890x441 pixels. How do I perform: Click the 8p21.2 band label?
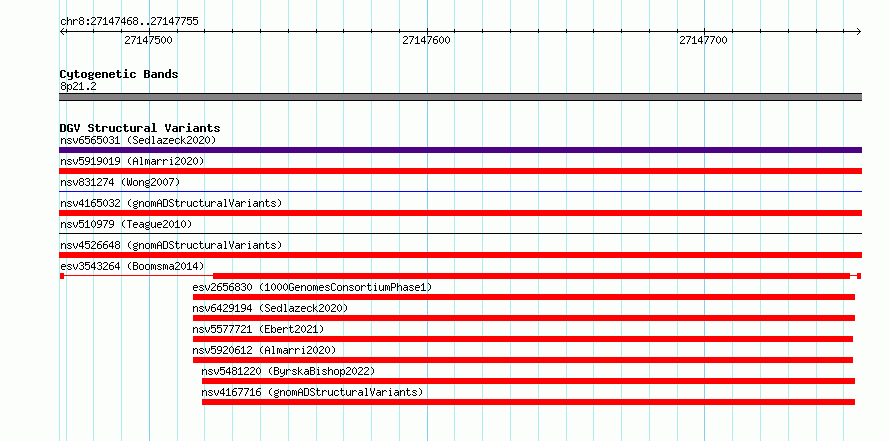point(78,86)
